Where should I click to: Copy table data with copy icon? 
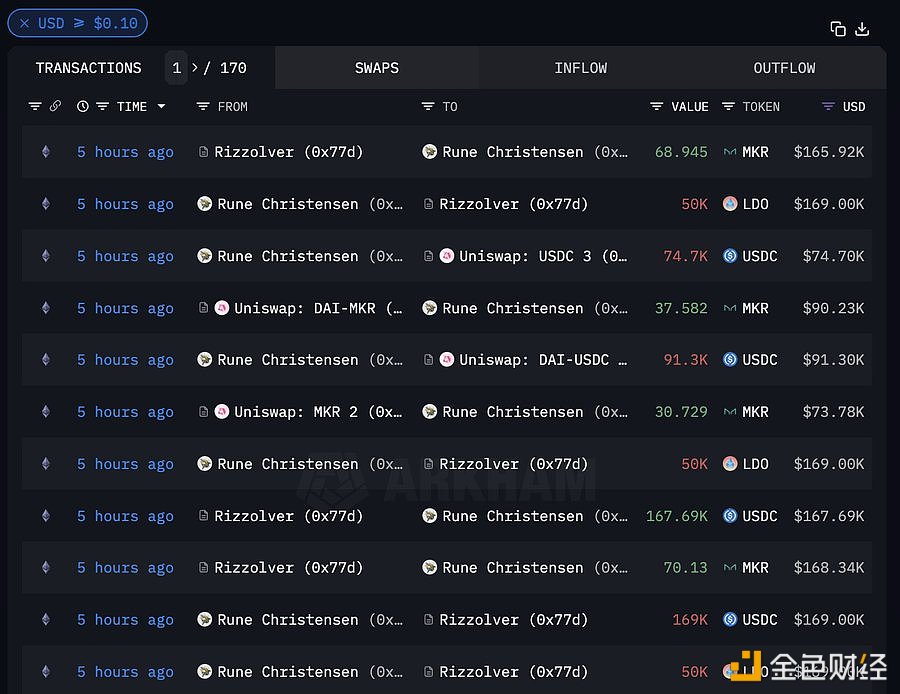pos(837,29)
